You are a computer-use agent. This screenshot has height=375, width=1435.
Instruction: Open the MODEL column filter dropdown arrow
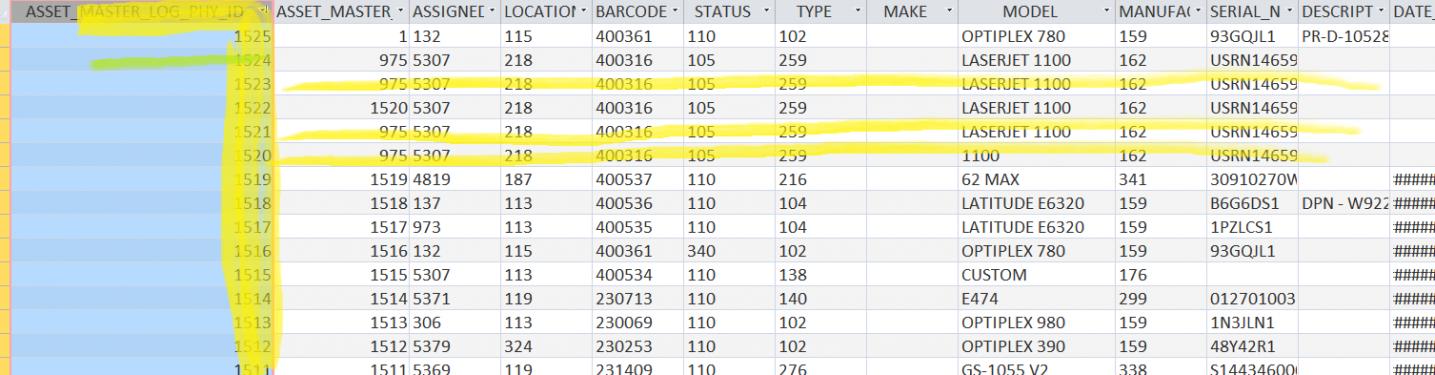tap(1106, 12)
